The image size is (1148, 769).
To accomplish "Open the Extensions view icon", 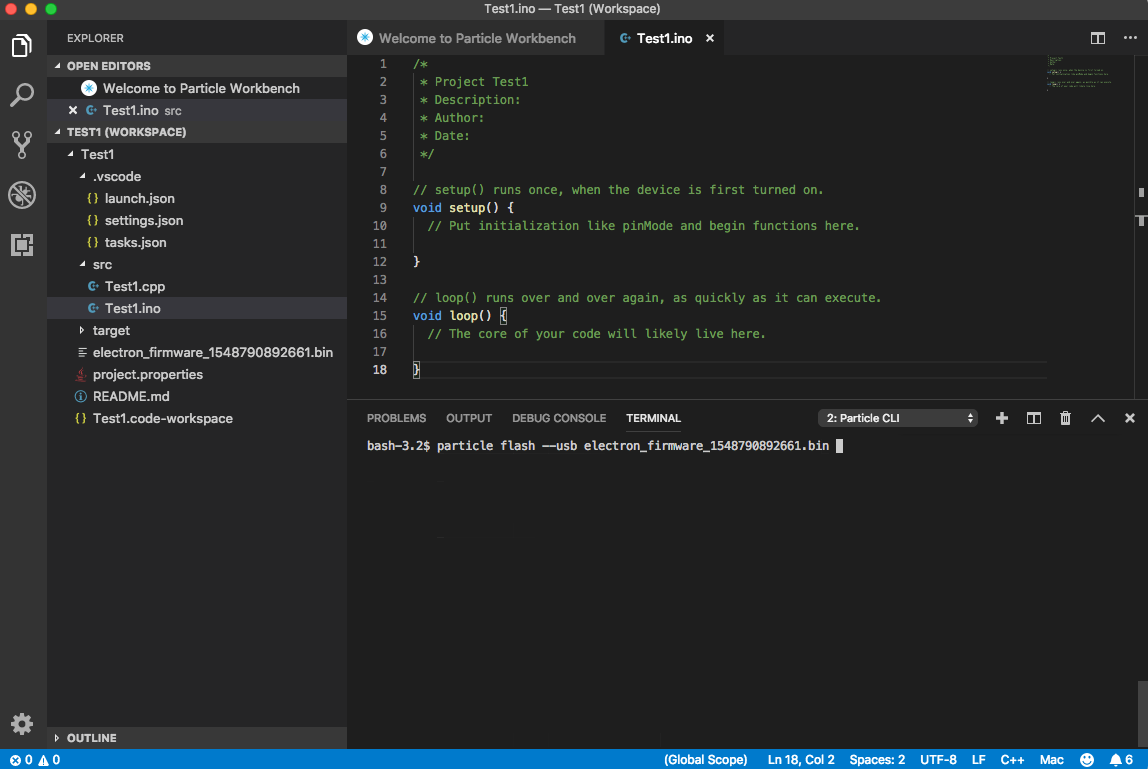I will click(22, 245).
